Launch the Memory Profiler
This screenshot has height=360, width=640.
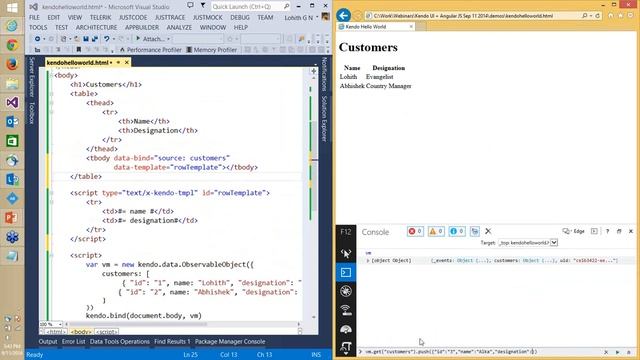[211, 50]
